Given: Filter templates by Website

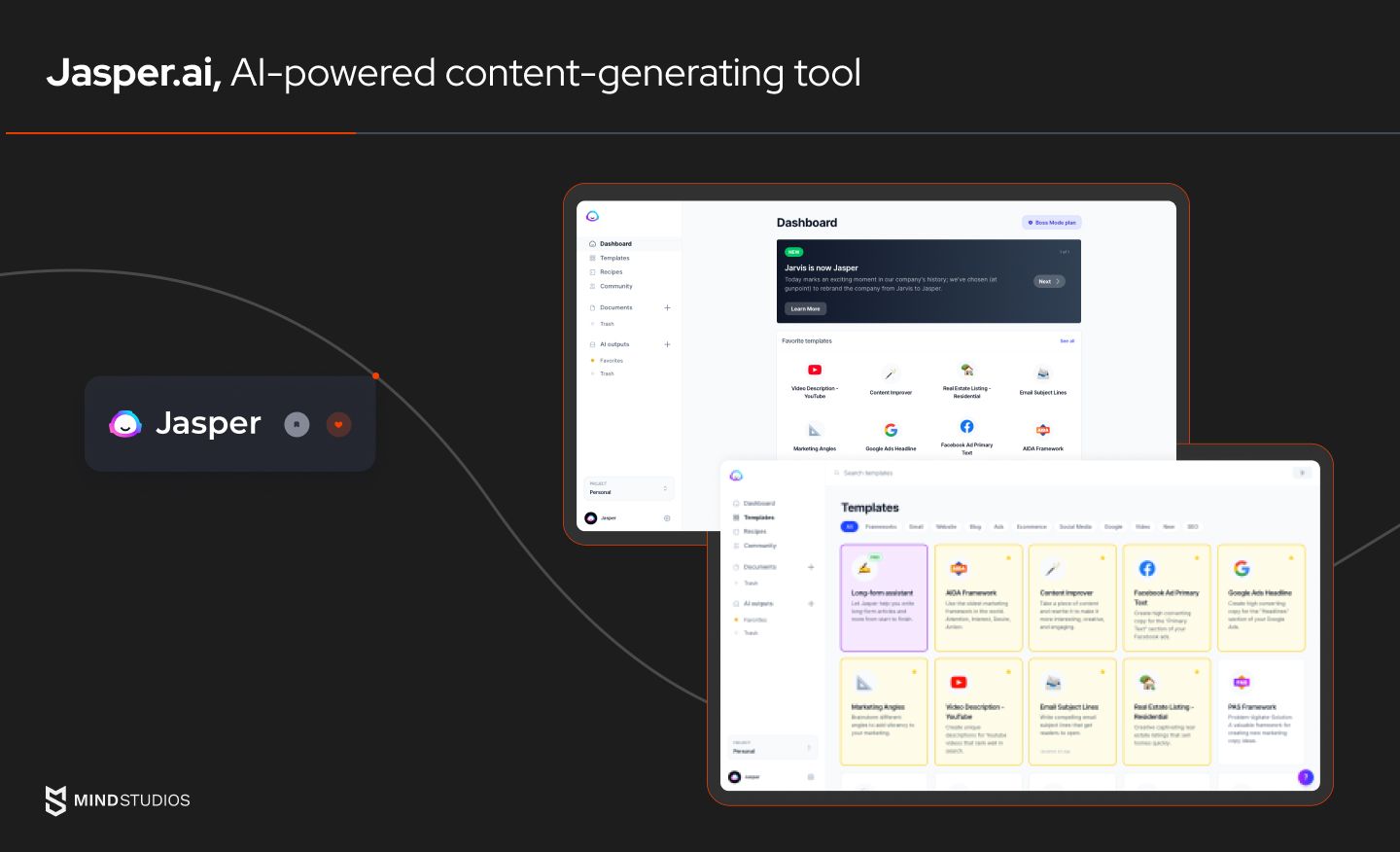Looking at the screenshot, I should click(946, 527).
